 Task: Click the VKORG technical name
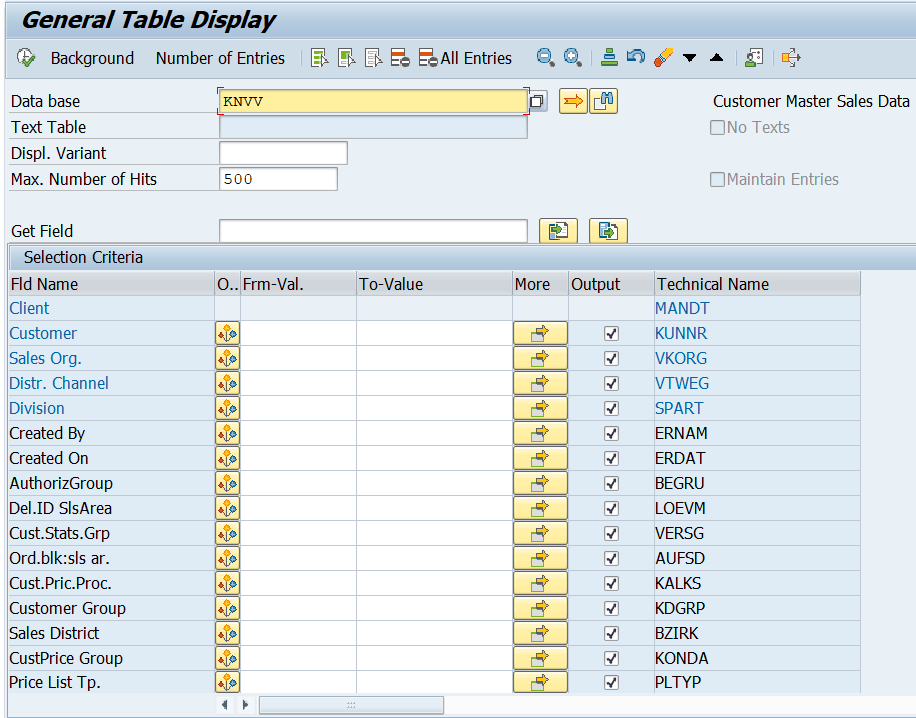[x=681, y=358]
